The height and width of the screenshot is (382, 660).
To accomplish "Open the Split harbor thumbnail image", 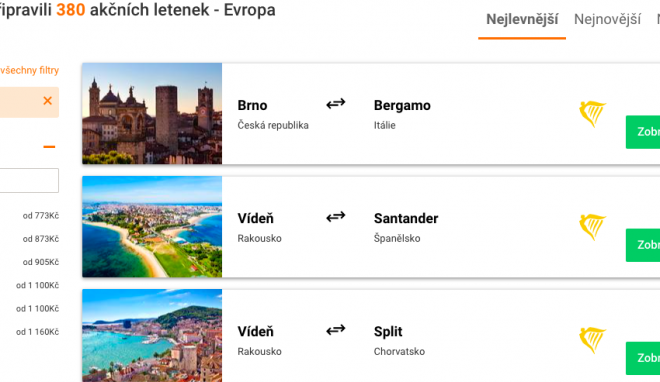I will (152, 335).
